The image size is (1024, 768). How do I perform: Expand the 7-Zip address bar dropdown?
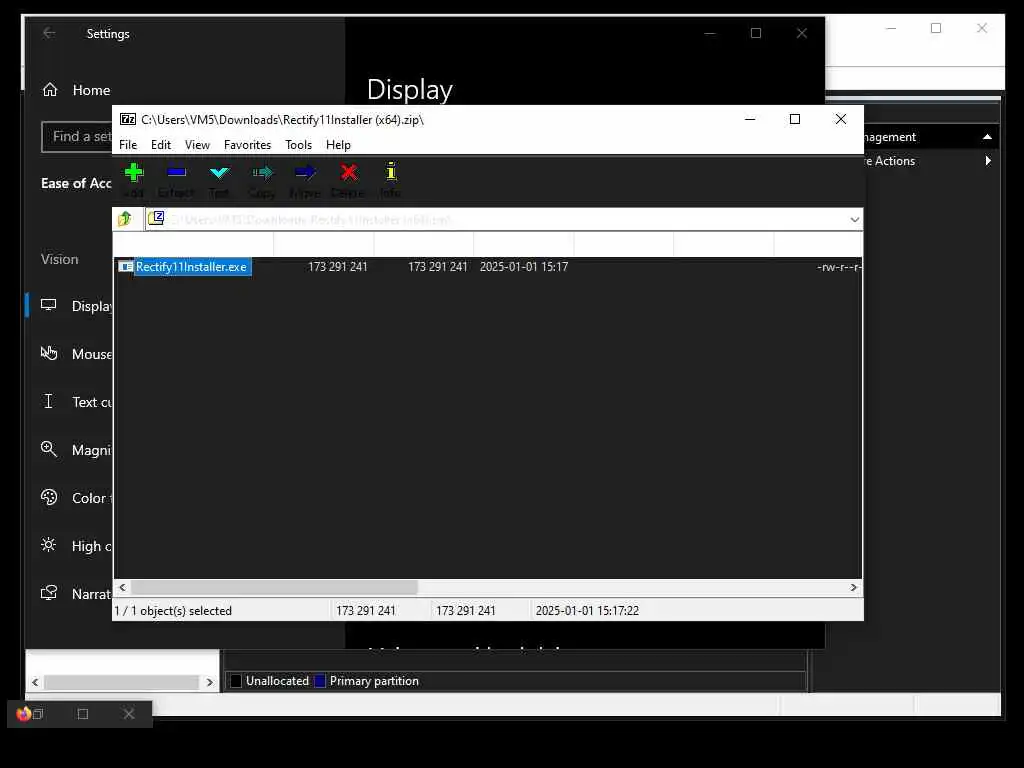click(854, 219)
